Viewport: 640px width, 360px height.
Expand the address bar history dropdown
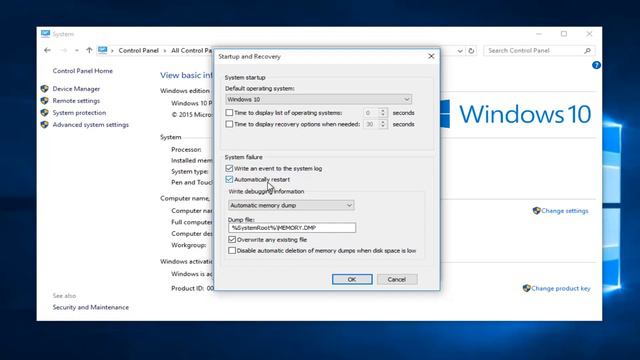pyautogui.click(x=460, y=51)
